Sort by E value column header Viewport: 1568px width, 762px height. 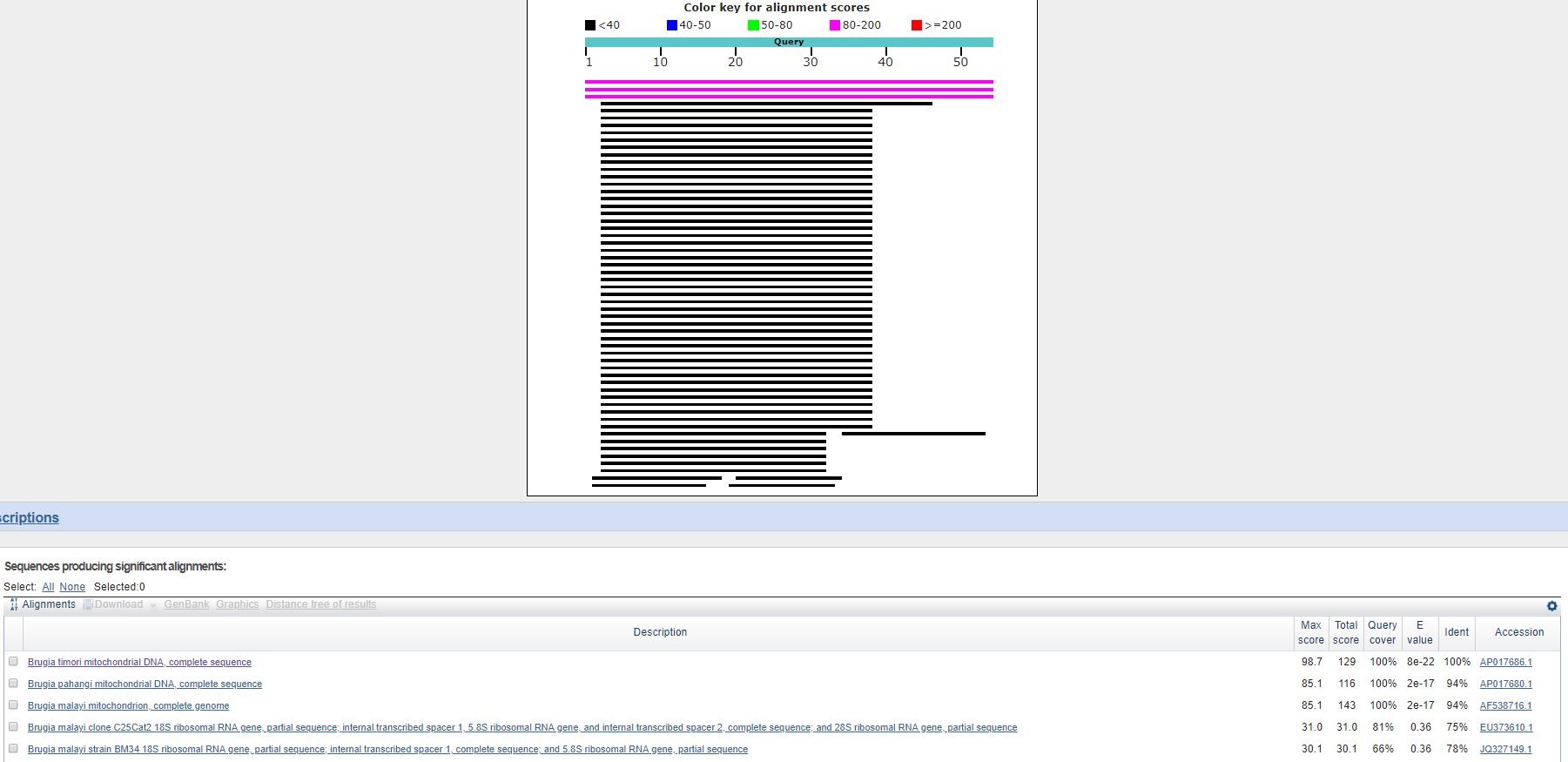pyautogui.click(x=1420, y=632)
